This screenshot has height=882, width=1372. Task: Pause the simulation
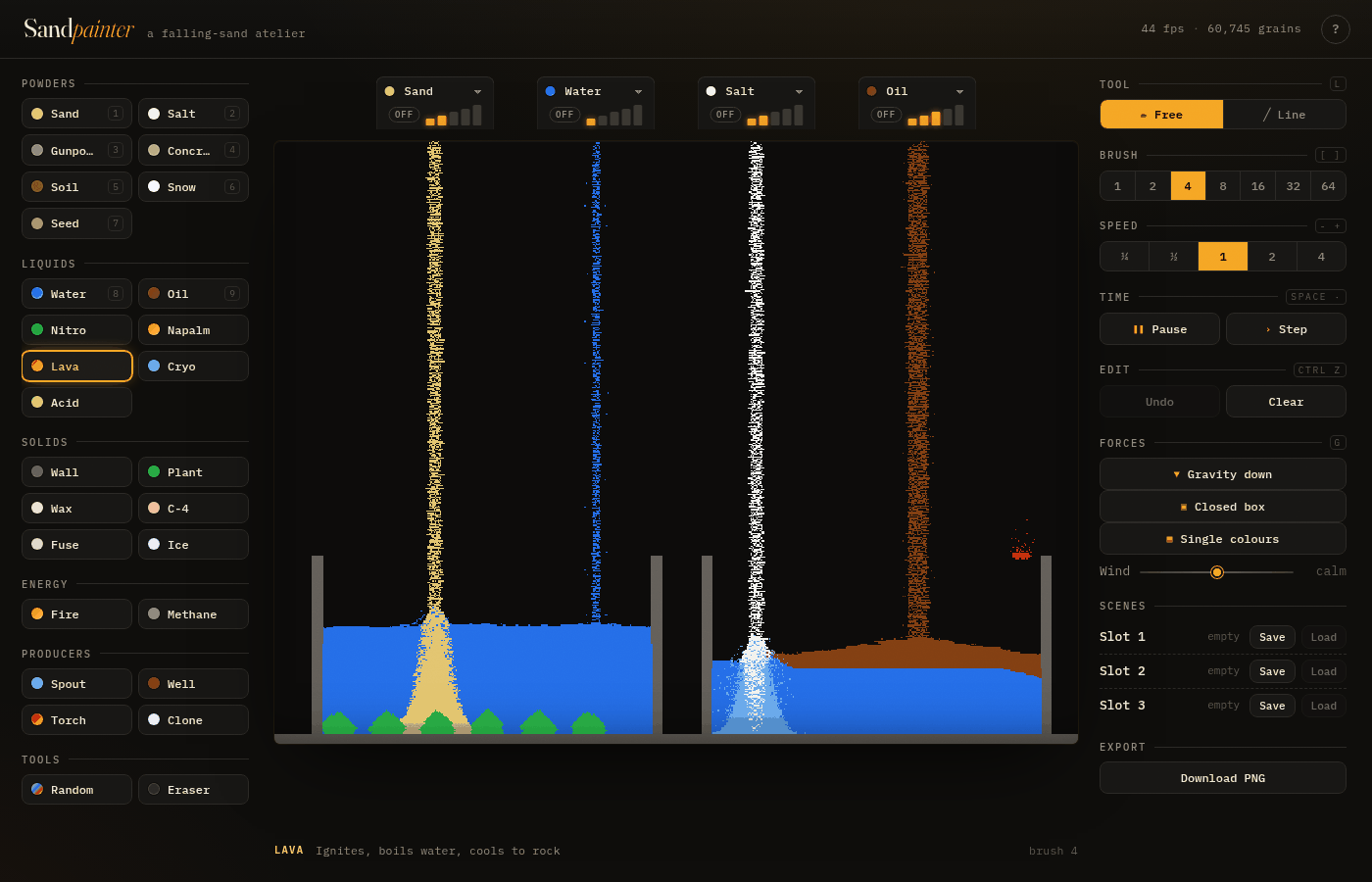point(1159,329)
